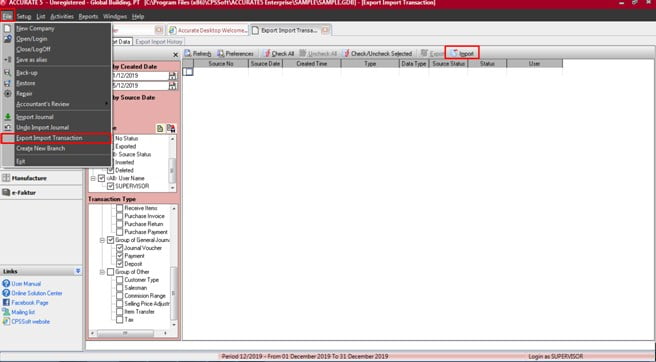Collapse the Group of General Journal node

point(102,240)
